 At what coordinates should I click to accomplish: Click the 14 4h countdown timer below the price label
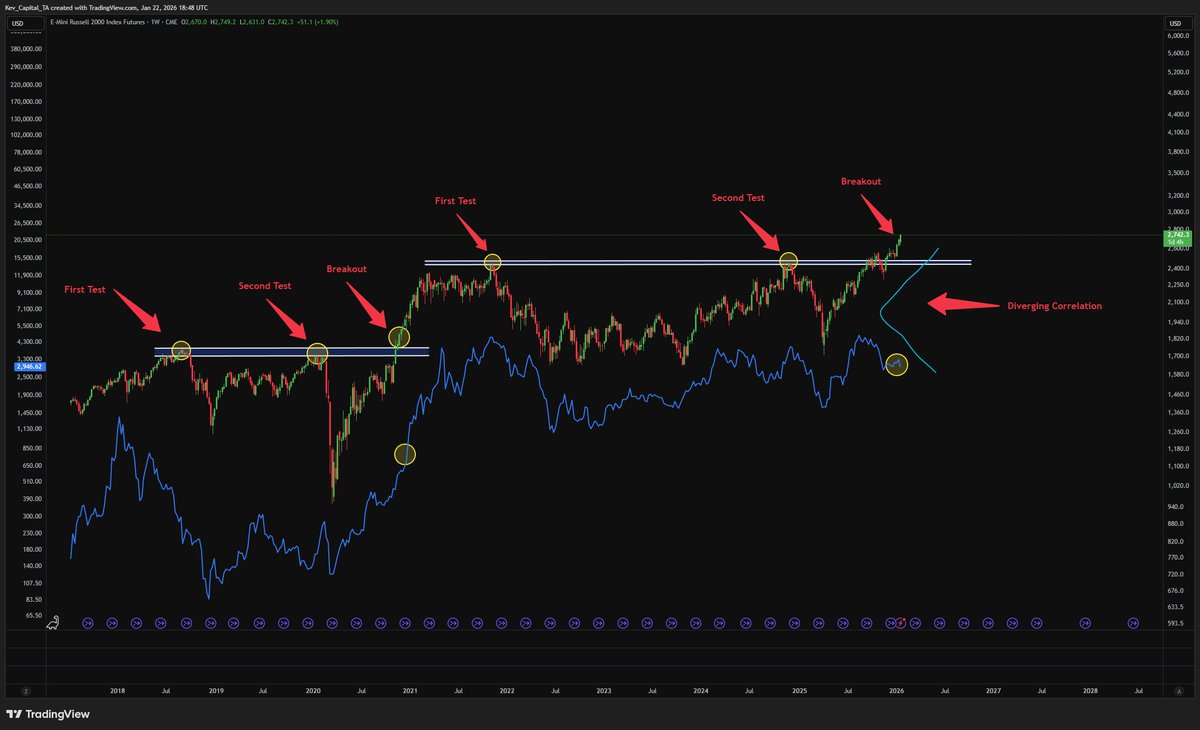[x=1176, y=243]
